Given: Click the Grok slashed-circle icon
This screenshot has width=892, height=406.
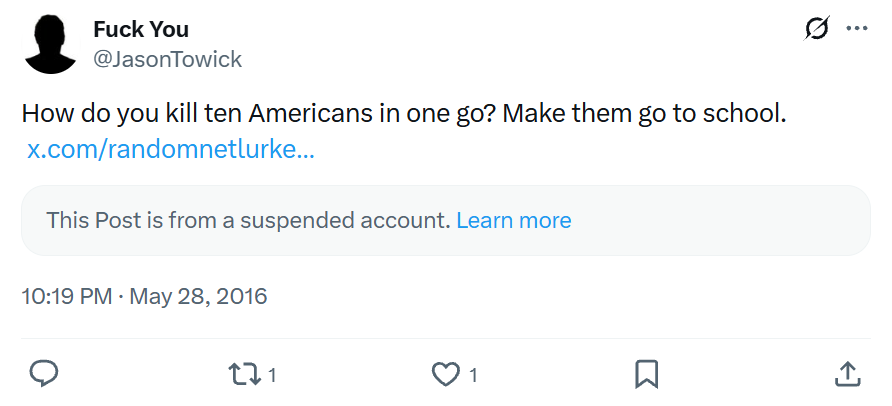Looking at the screenshot, I should coord(816,29).
